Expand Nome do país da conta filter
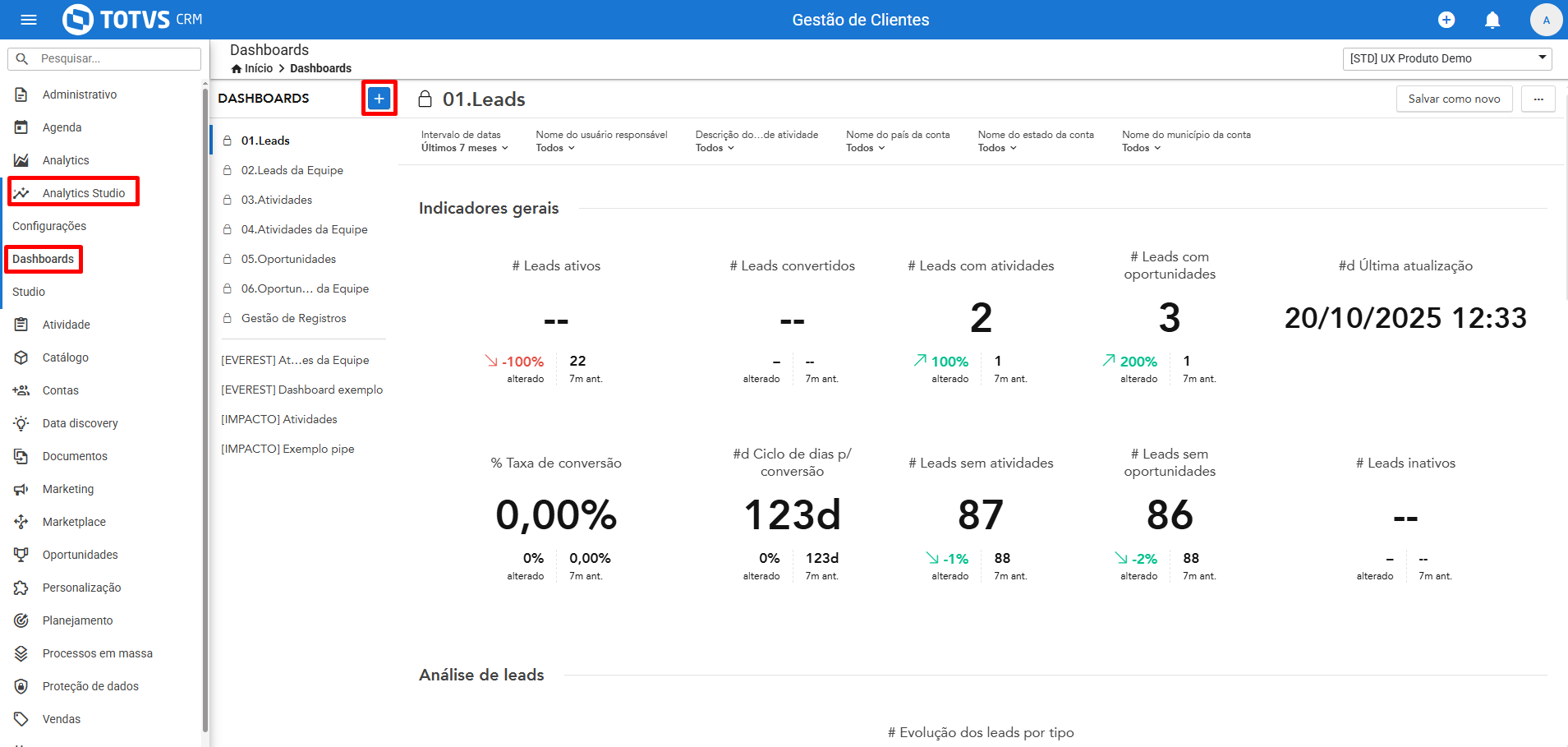 tap(898, 141)
